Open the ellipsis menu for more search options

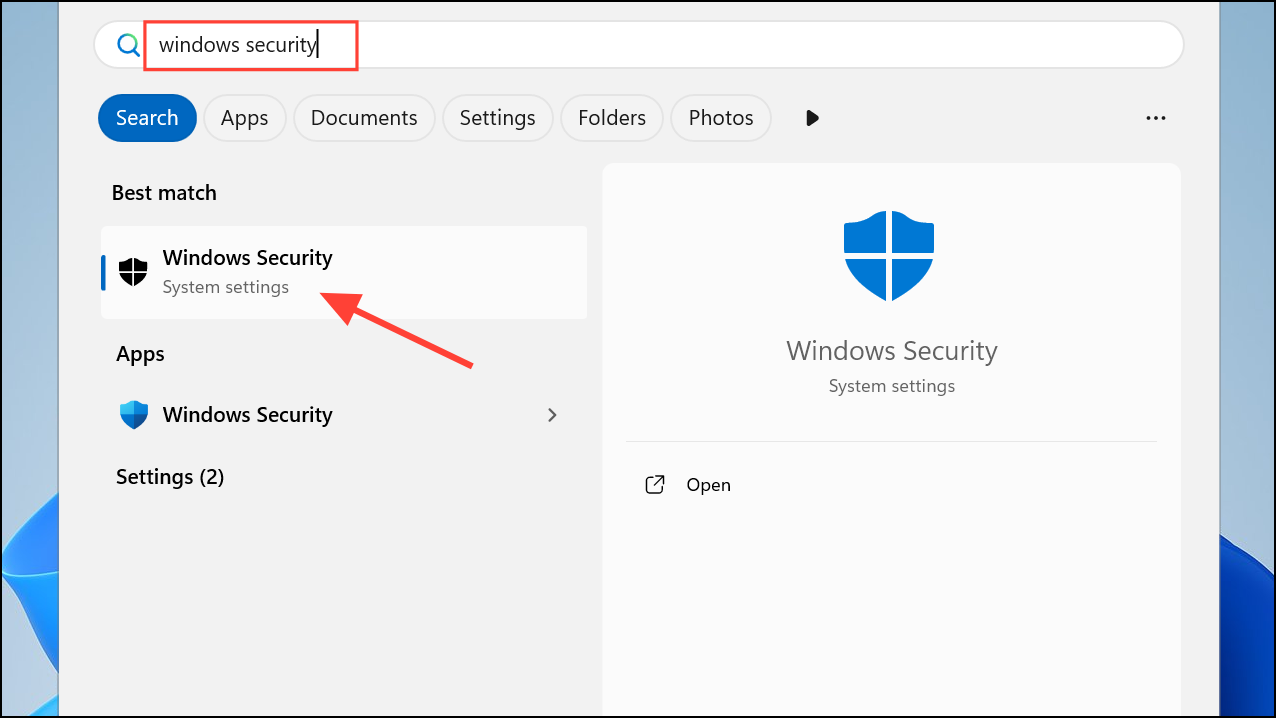click(1155, 118)
